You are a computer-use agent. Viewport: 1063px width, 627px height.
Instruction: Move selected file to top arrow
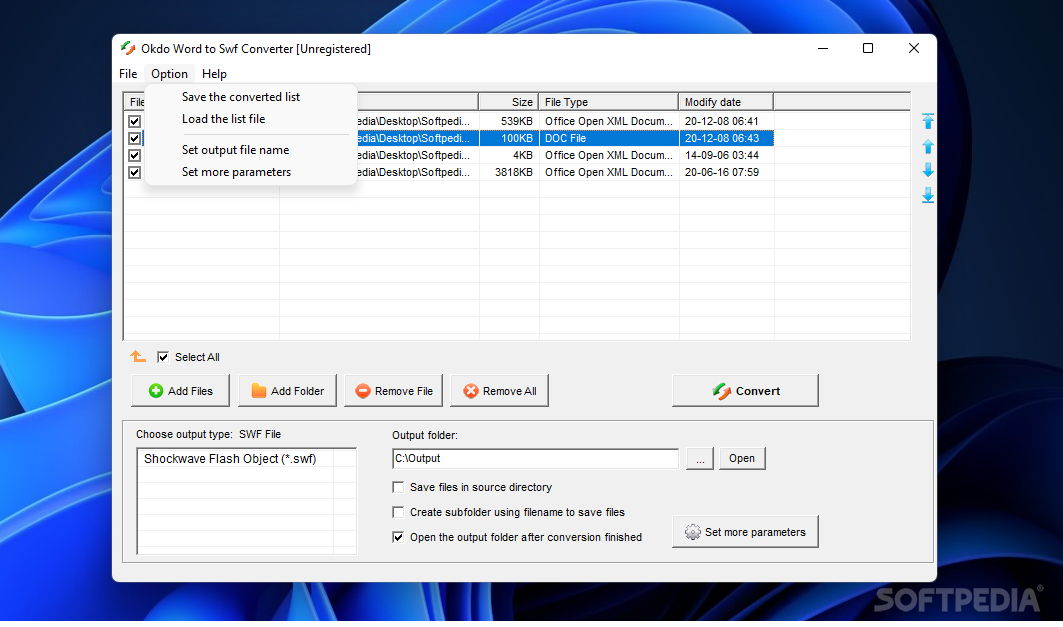click(x=928, y=121)
